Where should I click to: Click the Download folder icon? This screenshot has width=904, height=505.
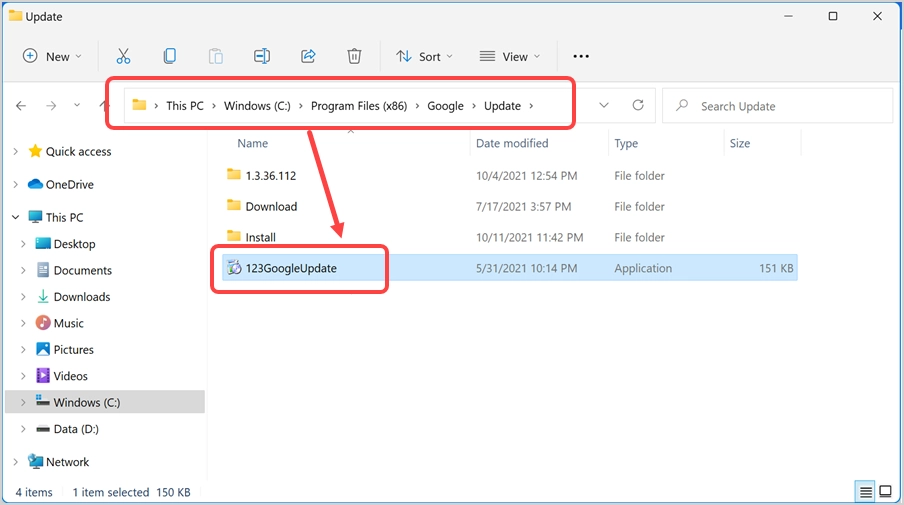click(233, 205)
